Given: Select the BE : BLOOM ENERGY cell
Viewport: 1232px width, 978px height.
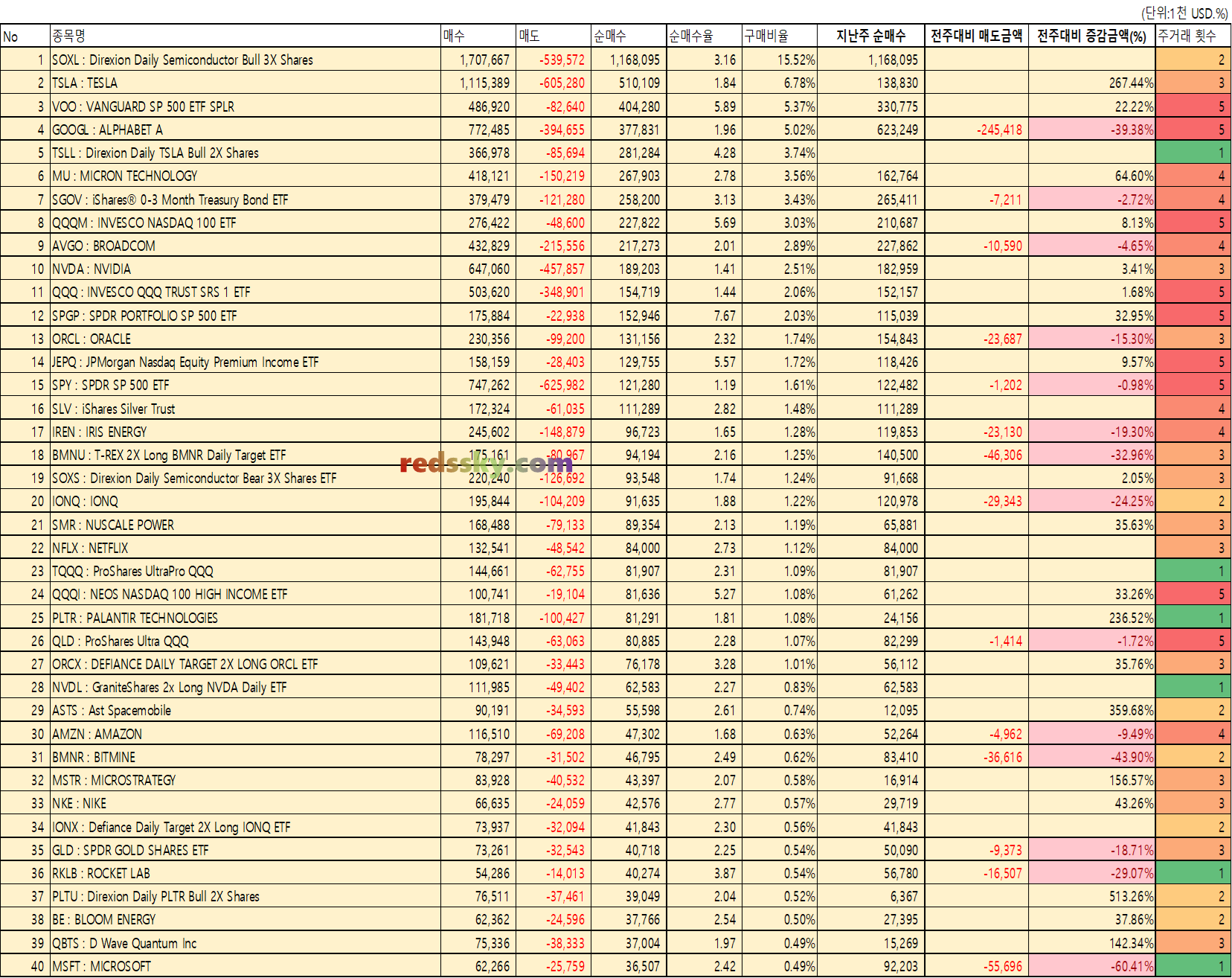Looking at the screenshot, I should (x=246, y=919).
